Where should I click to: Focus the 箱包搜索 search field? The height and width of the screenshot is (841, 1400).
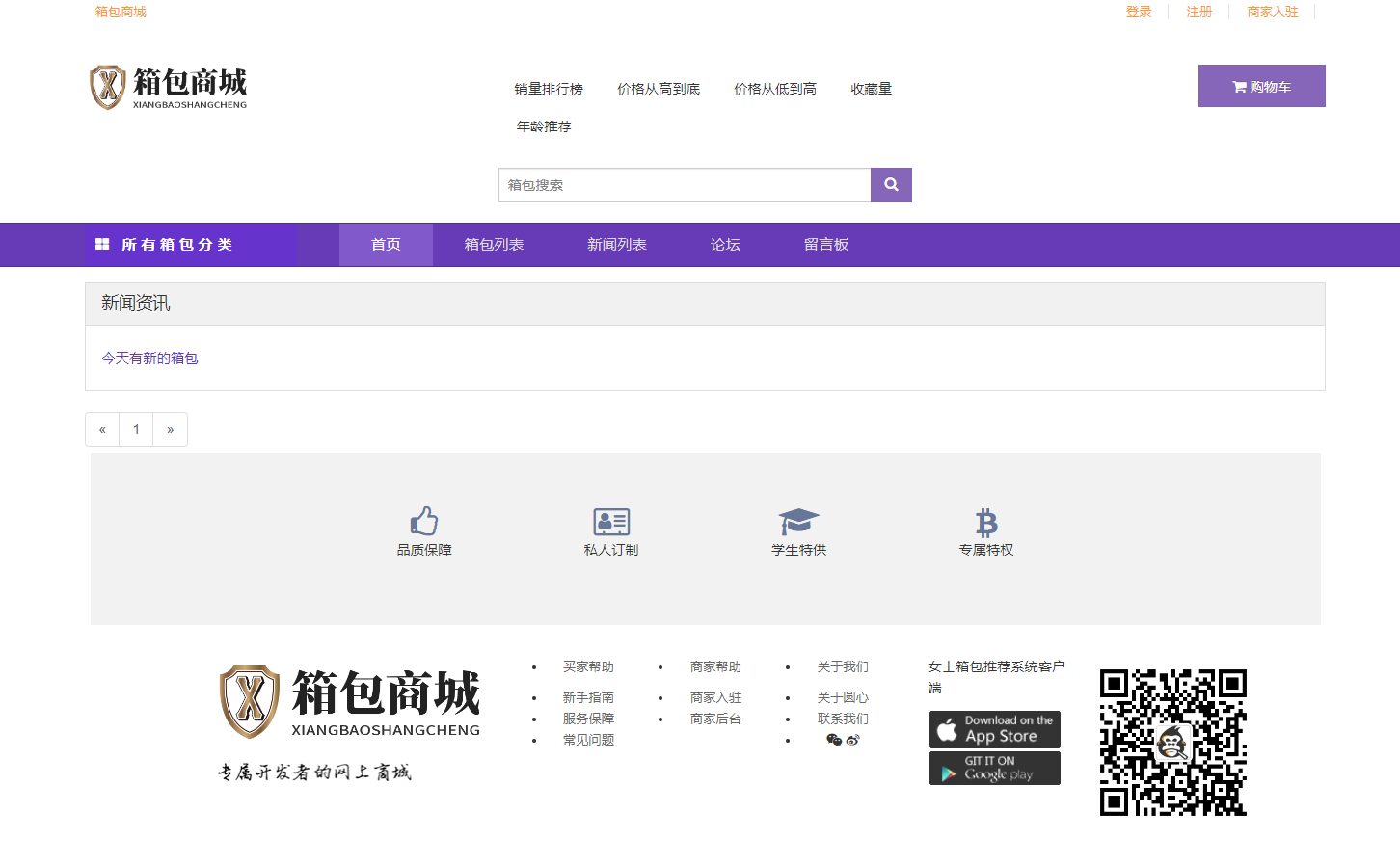coord(685,184)
